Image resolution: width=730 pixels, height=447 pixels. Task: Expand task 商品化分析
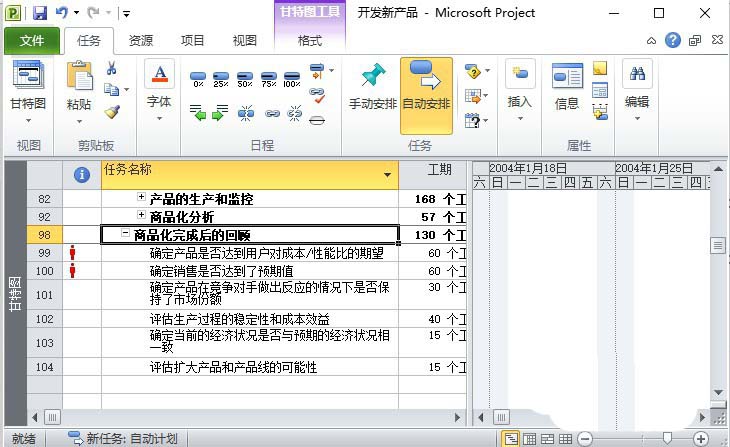point(141,215)
